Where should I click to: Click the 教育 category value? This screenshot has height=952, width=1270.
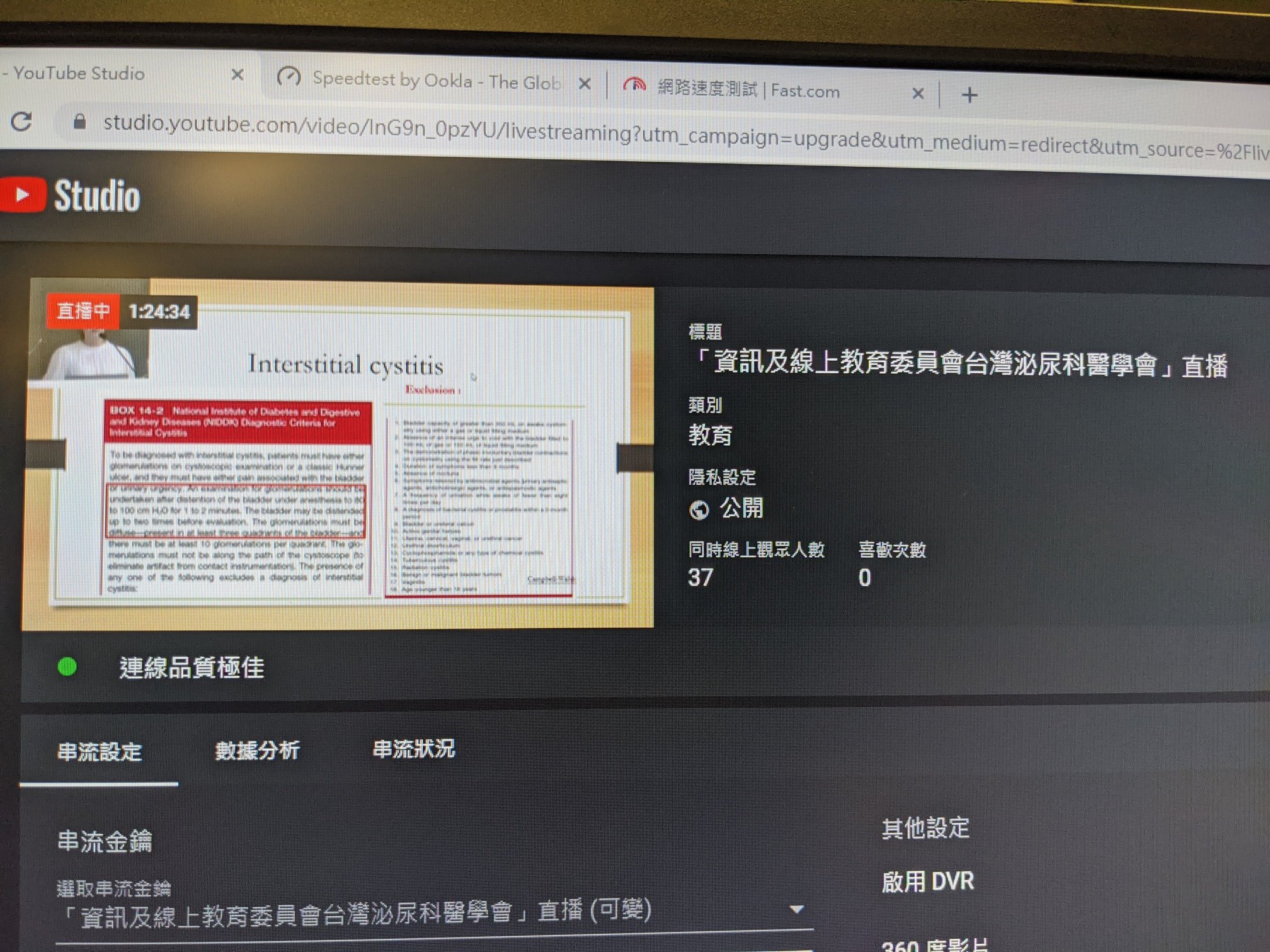[711, 435]
